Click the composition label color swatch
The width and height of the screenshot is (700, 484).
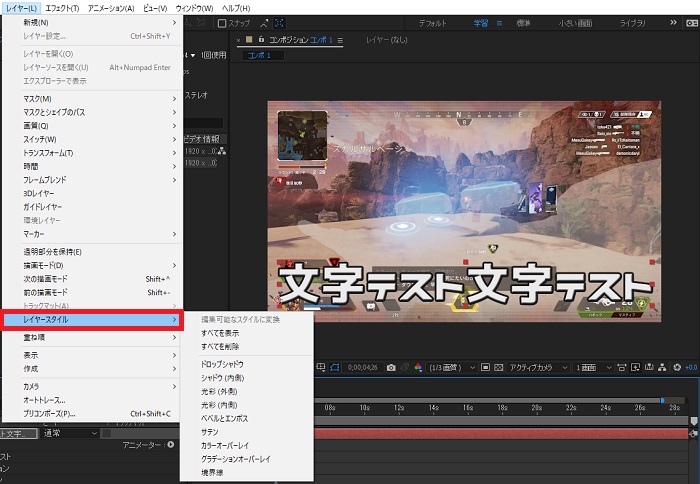tap(249, 39)
